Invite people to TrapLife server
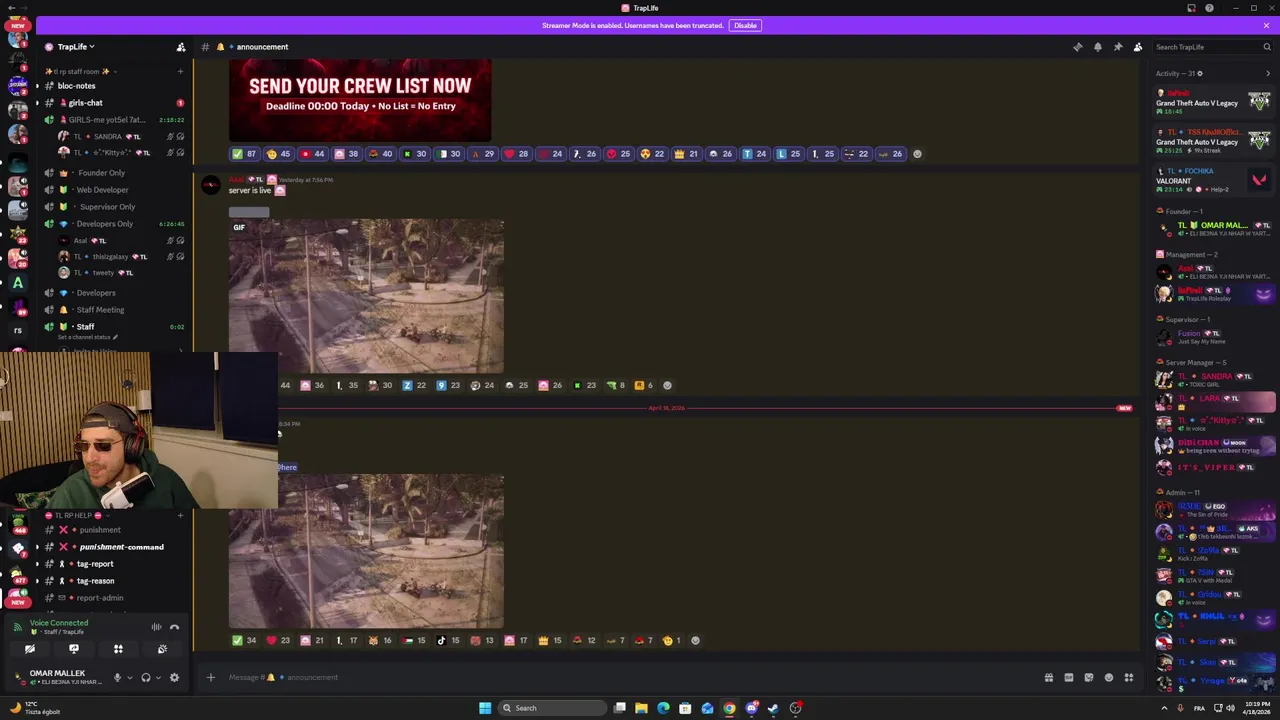The width and height of the screenshot is (1280, 720). [x=181, y=47]
